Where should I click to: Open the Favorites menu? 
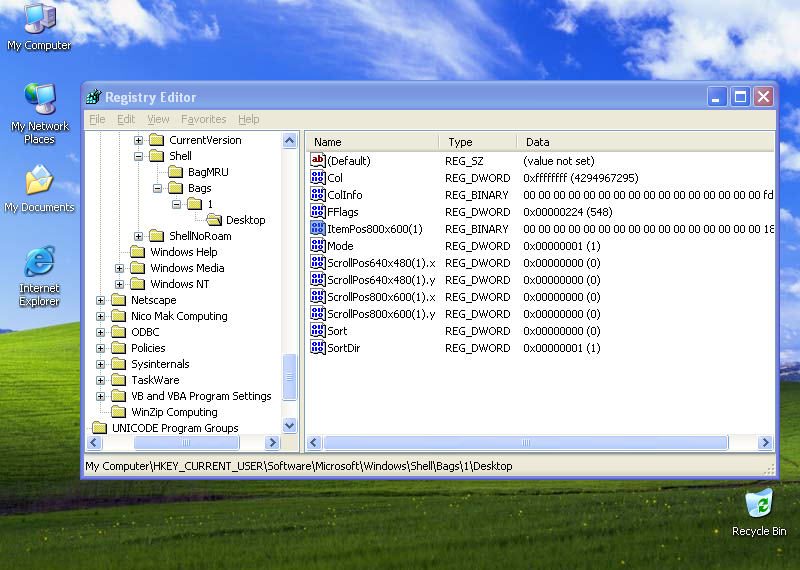[x=204, y=119]
